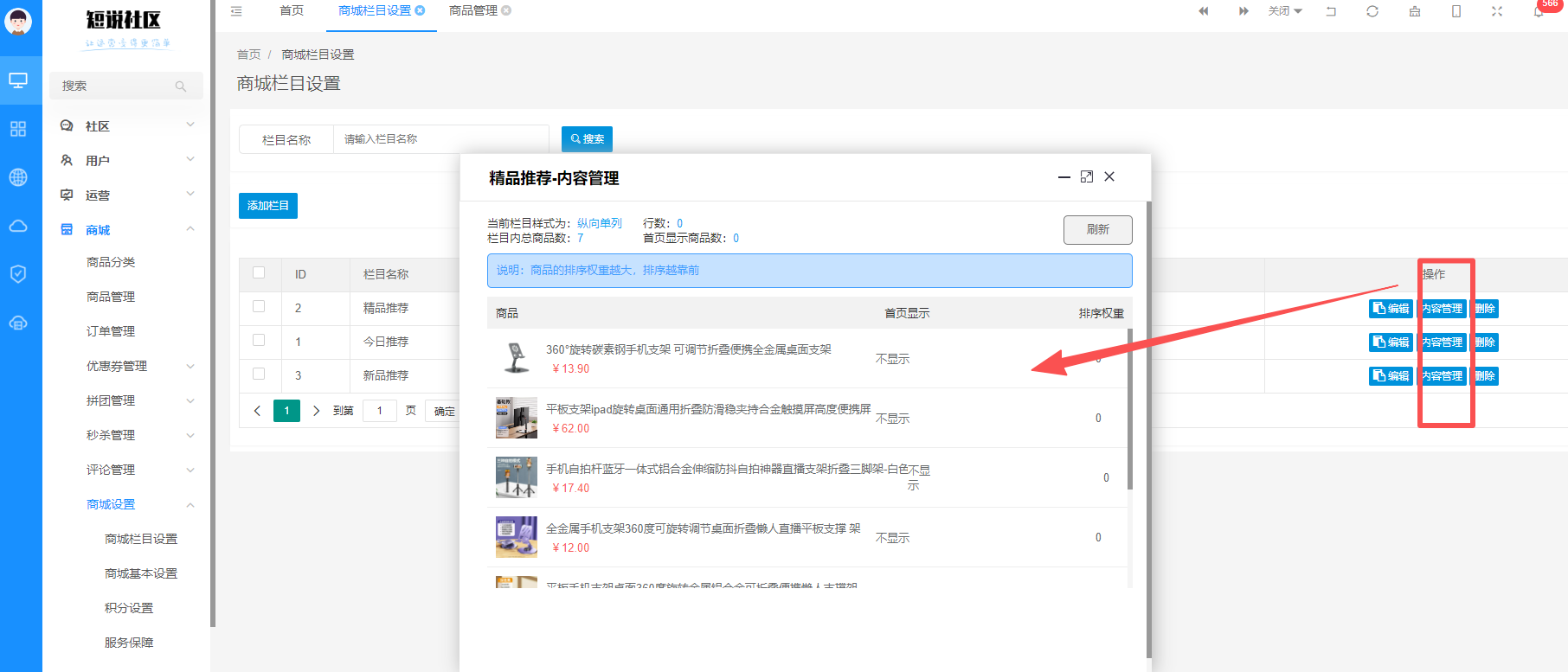Tick the select-all checkbox in table header

tap(259, 272)
